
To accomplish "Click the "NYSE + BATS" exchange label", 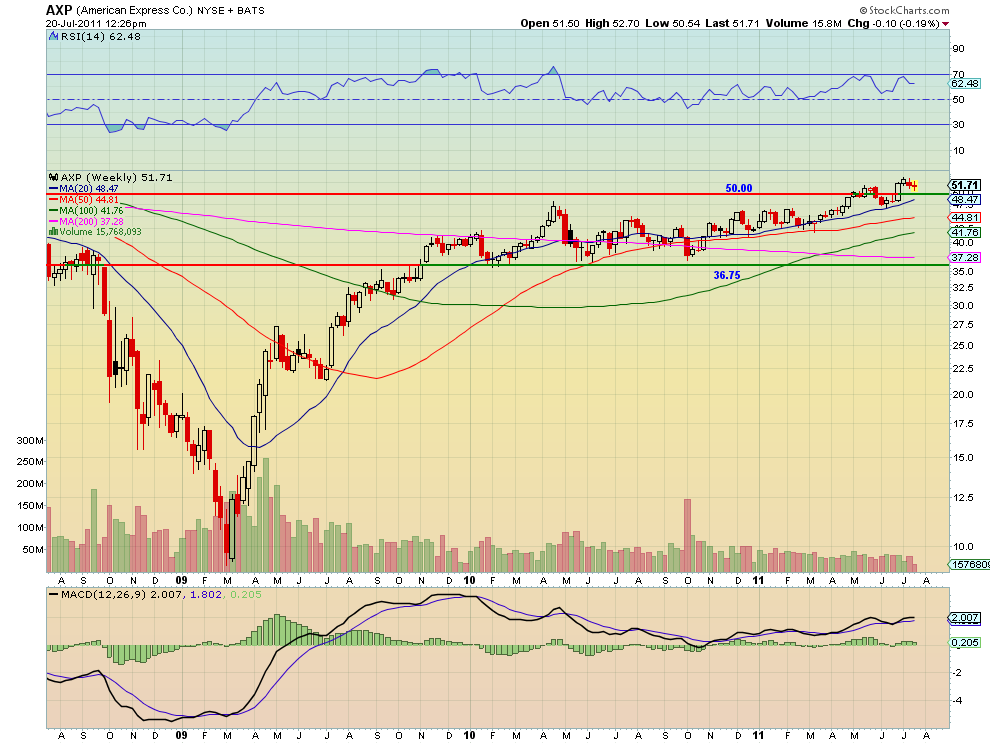I will pyautogui.click(x=230, y=11).
